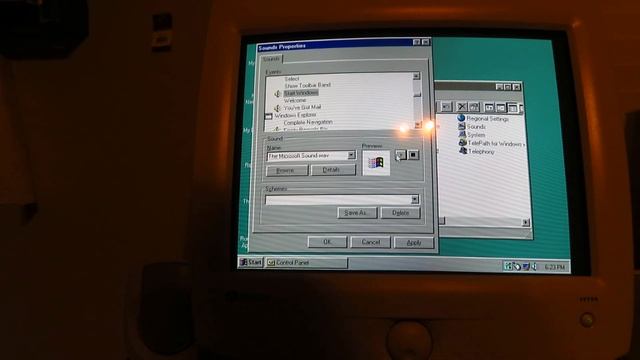Open the Schemes dropdown list
640x360 pixels.
pos(415,199)
